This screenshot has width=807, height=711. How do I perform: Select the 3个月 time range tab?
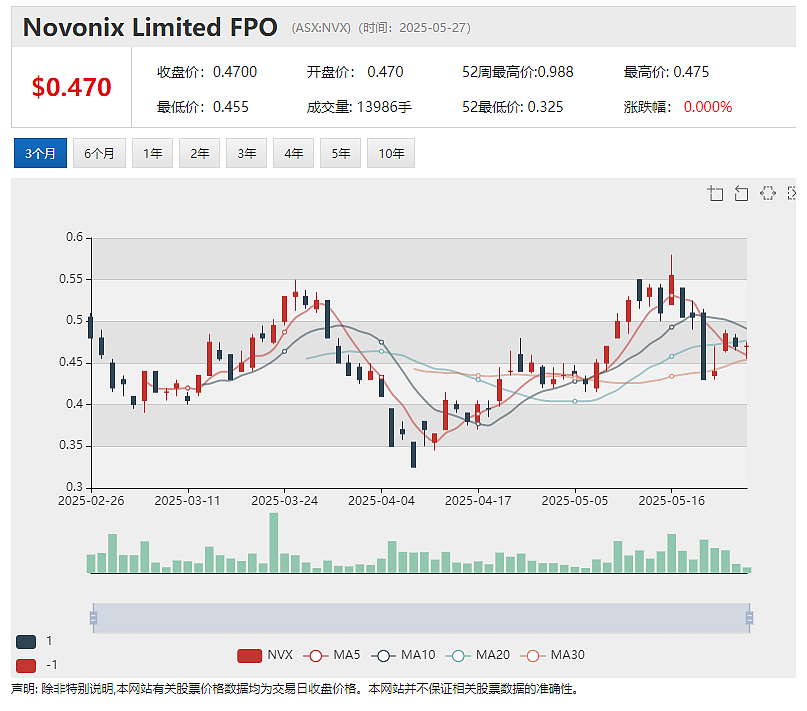pyautogui.click(x=40, y=153)
